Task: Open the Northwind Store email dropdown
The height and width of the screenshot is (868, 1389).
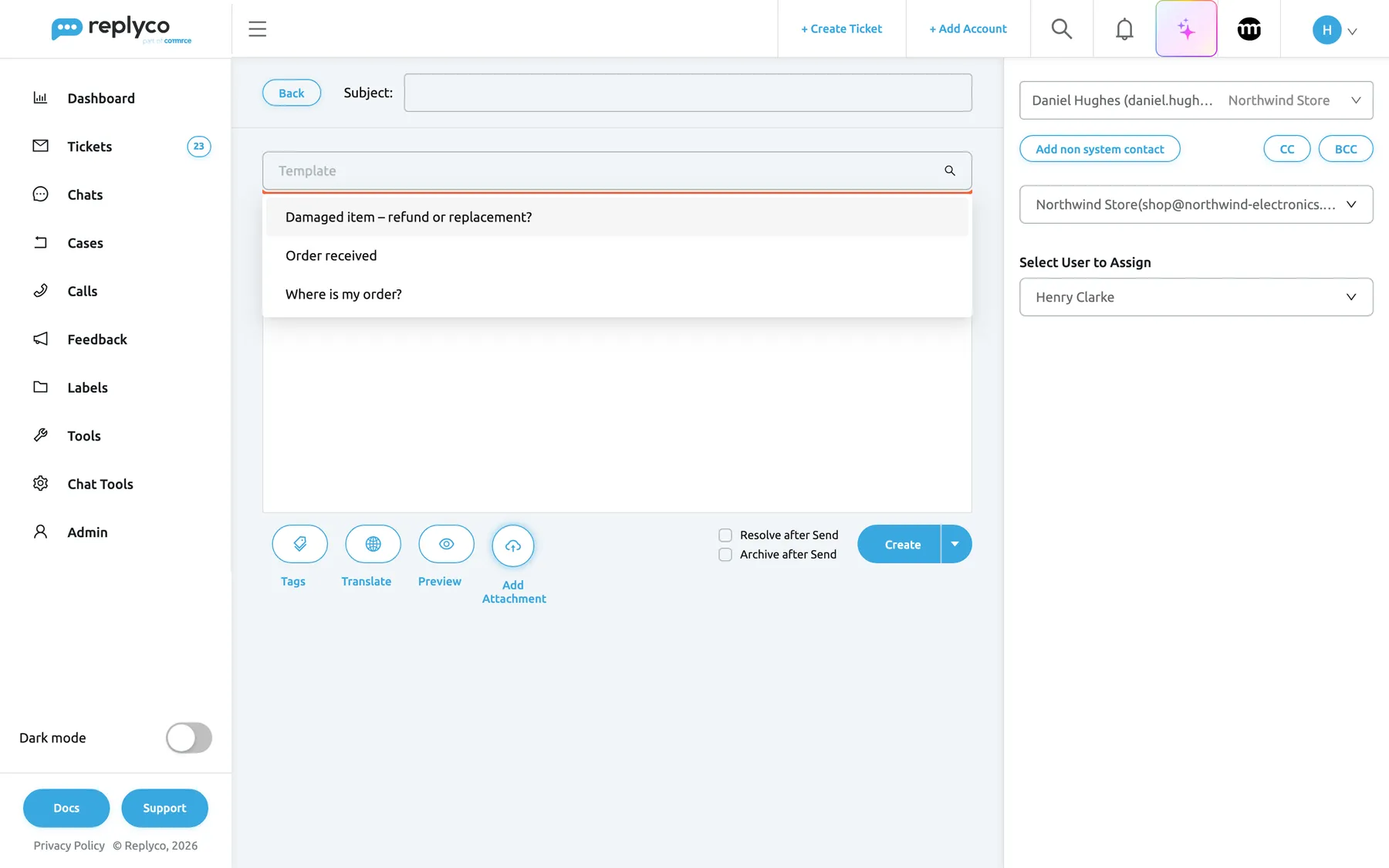Action: pos(1196,204)
